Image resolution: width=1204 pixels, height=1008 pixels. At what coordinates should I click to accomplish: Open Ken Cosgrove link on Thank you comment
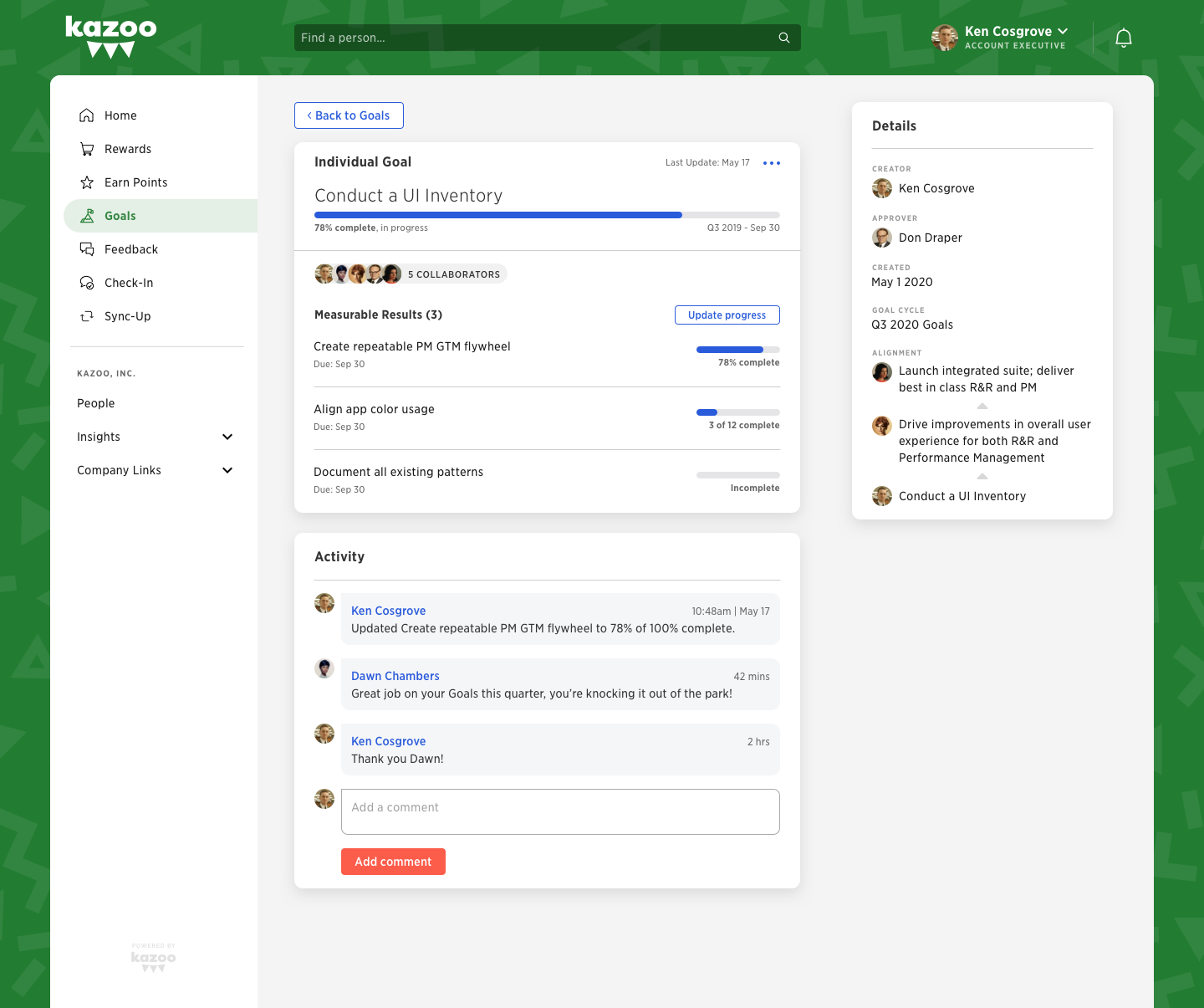[x=389, y=741]
